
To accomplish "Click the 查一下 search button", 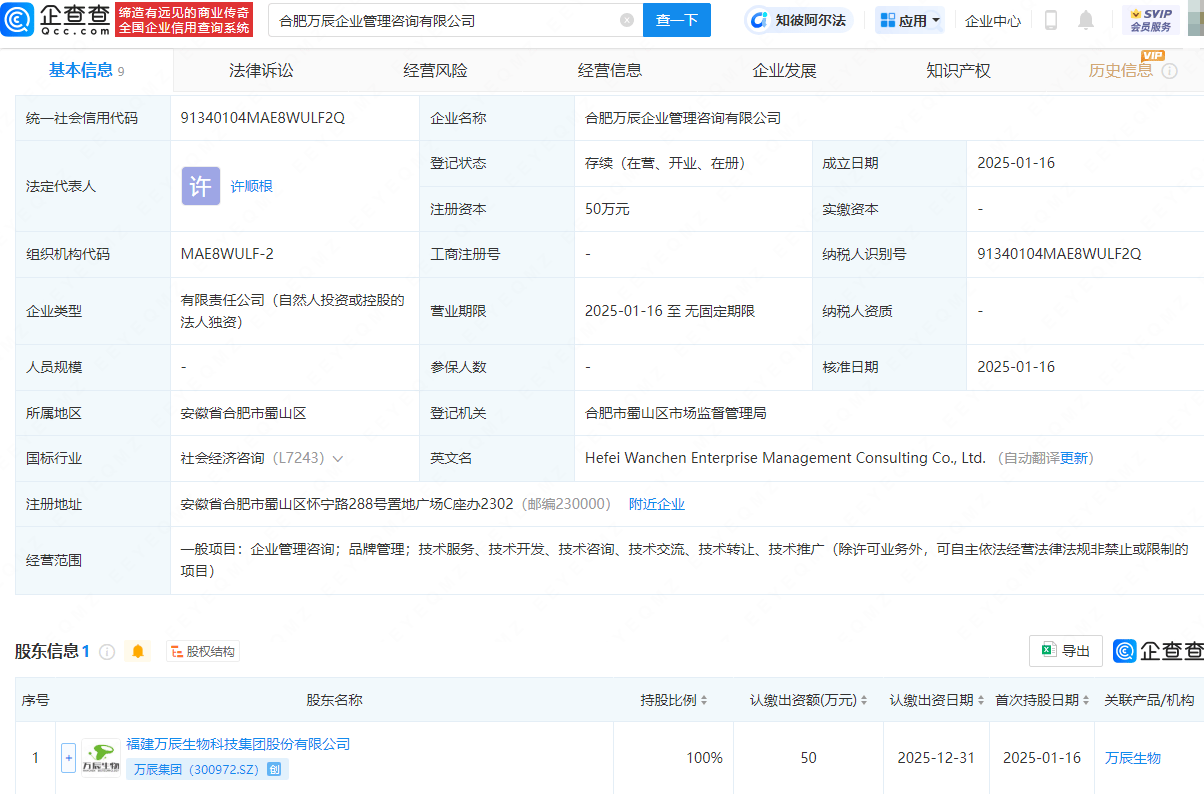I will pyautogui.click(x=677, y=20).
